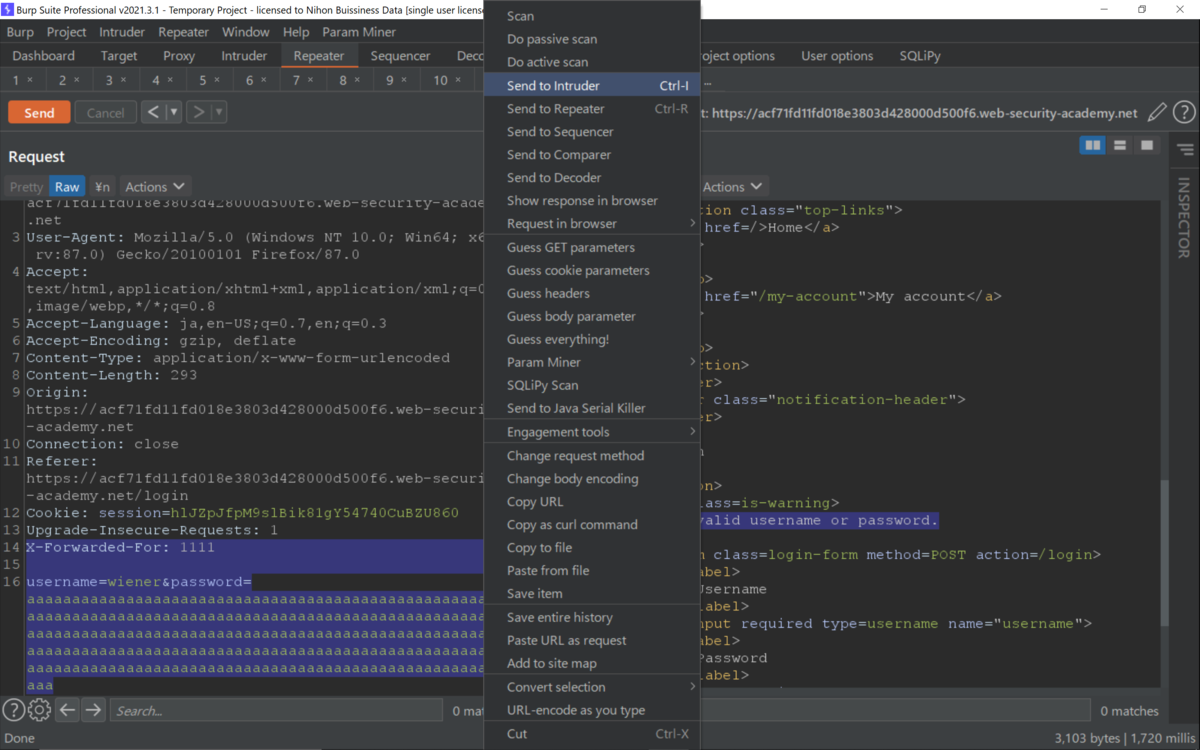Screen dimensions: 1200x750
Task: Expand Param Miner submenu
Action: pos(591,362)
